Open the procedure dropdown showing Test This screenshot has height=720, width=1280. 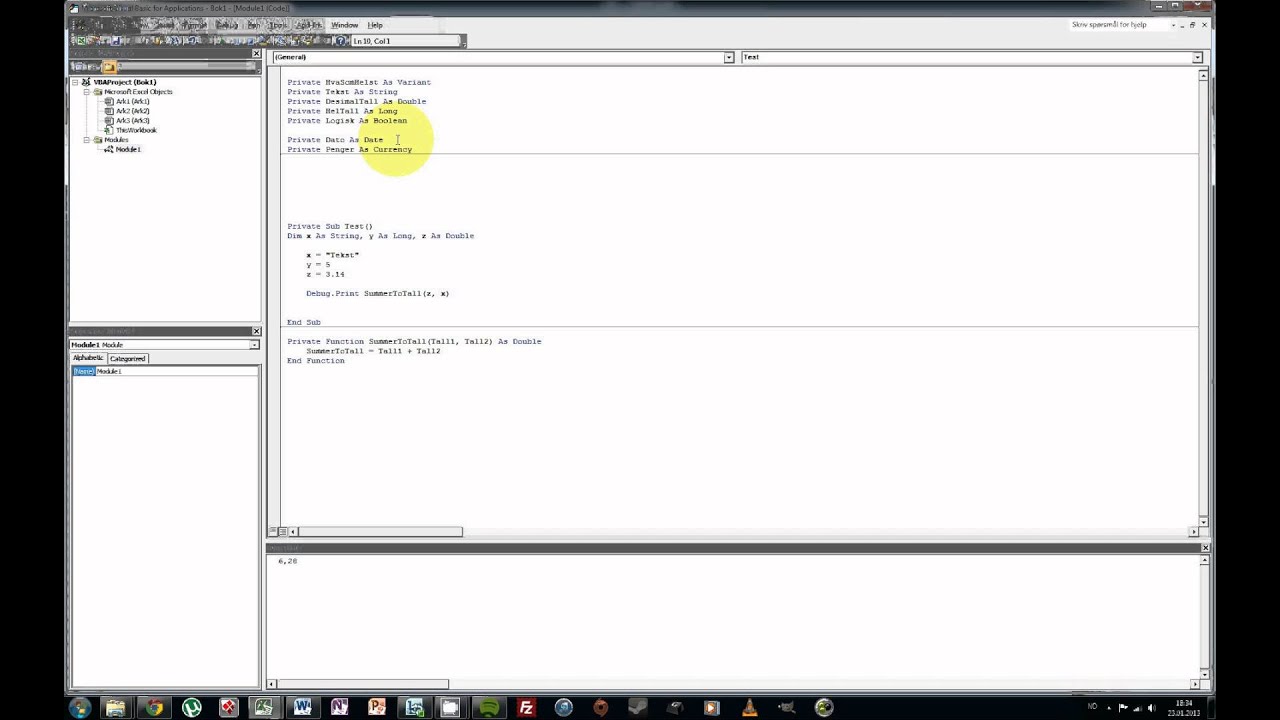[x=1197, y=57]
